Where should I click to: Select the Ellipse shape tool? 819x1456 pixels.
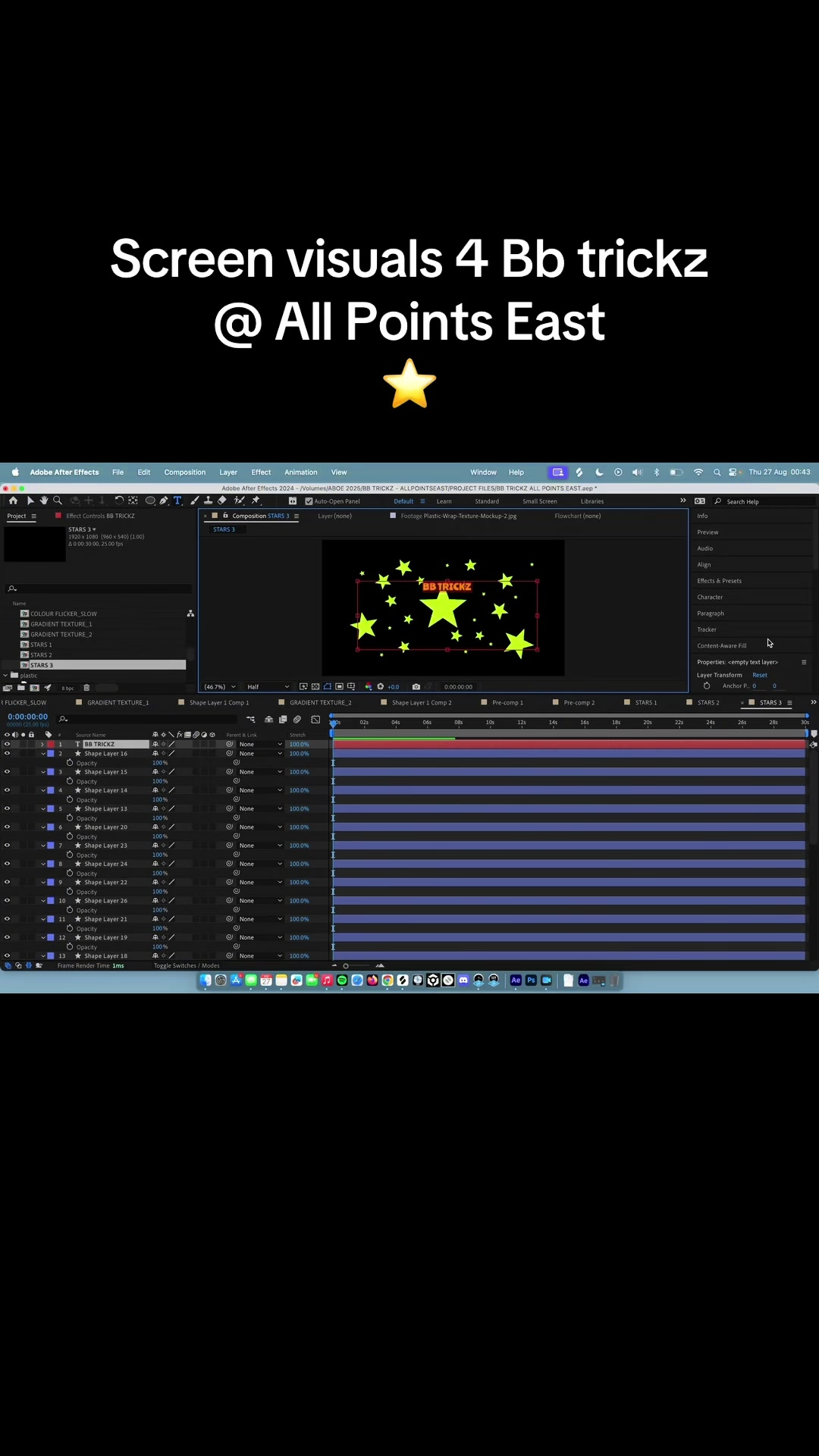[150, 500]
